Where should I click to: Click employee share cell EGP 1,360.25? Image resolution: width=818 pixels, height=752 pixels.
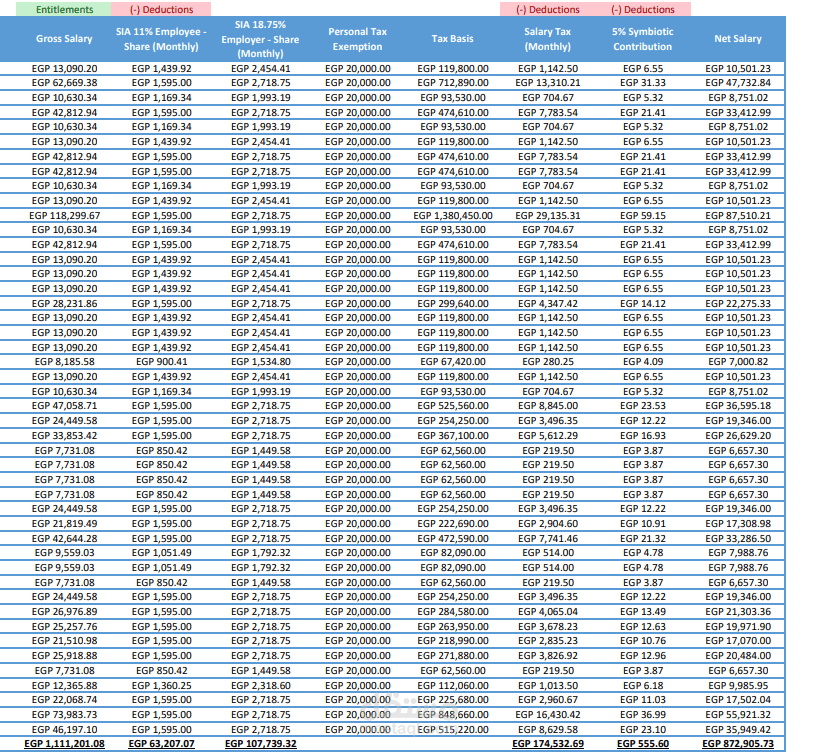(x=161, y=686)
